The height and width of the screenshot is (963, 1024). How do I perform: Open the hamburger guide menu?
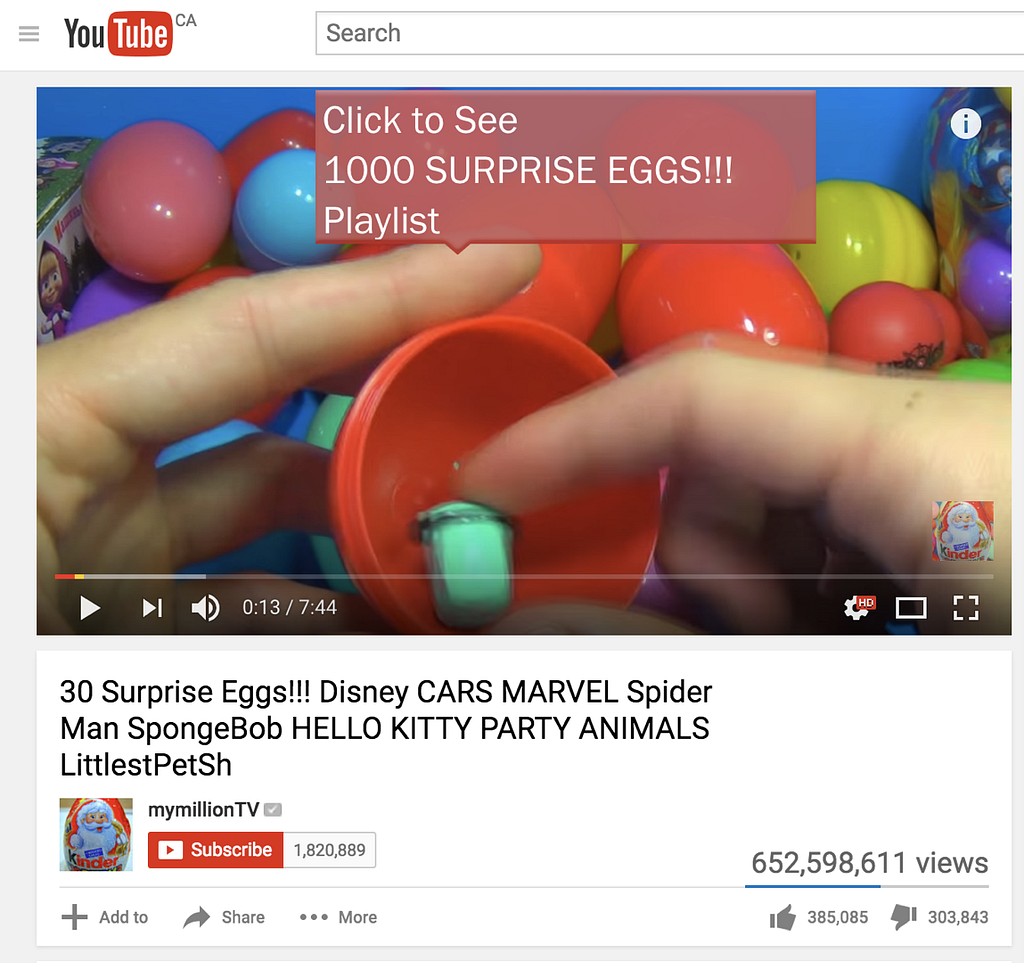[x=29, y=33]
